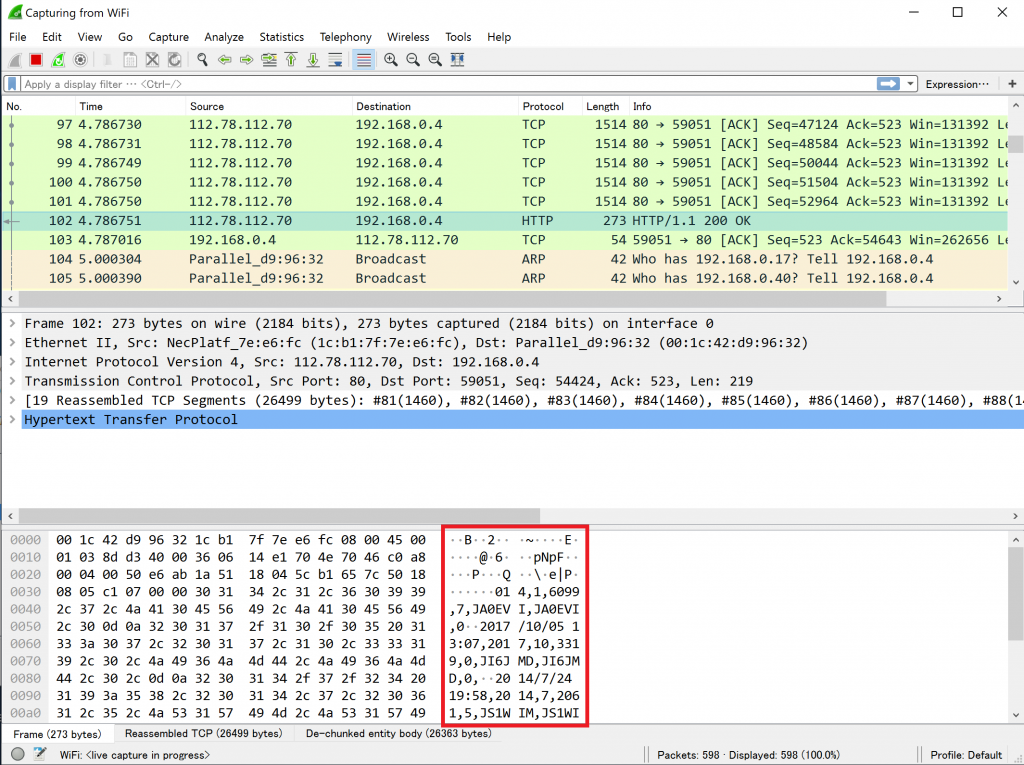Apply the display filter arrow button
The width and height of the screenshot is (1024, 765).
pos(888,84)
